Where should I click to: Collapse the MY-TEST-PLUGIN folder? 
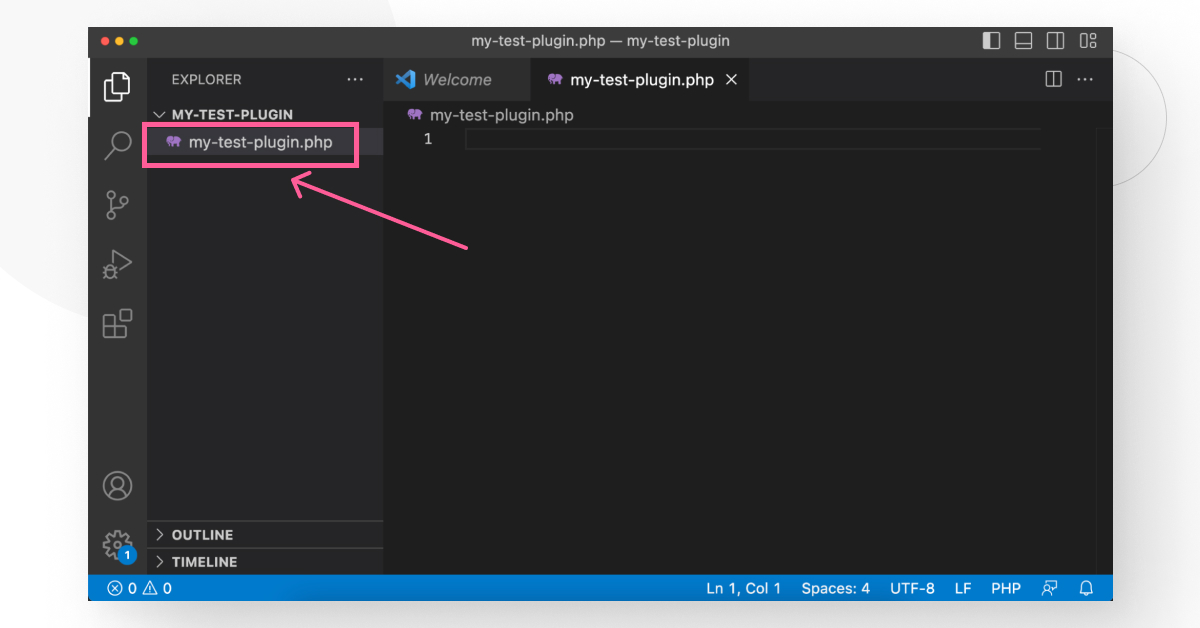tap(160, 114)
